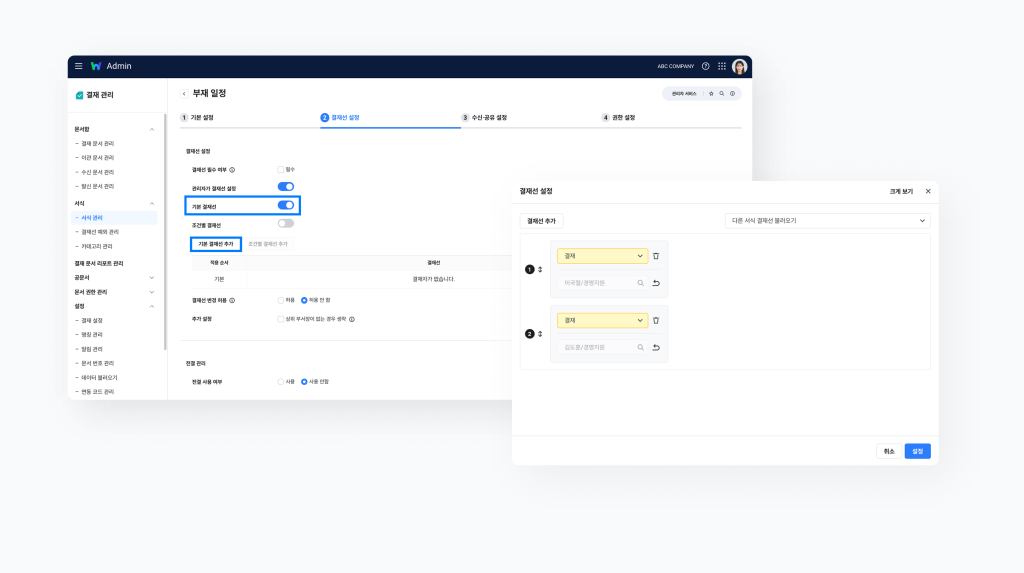Open the hamburger menu in Admin header

[x=79, y=66]
